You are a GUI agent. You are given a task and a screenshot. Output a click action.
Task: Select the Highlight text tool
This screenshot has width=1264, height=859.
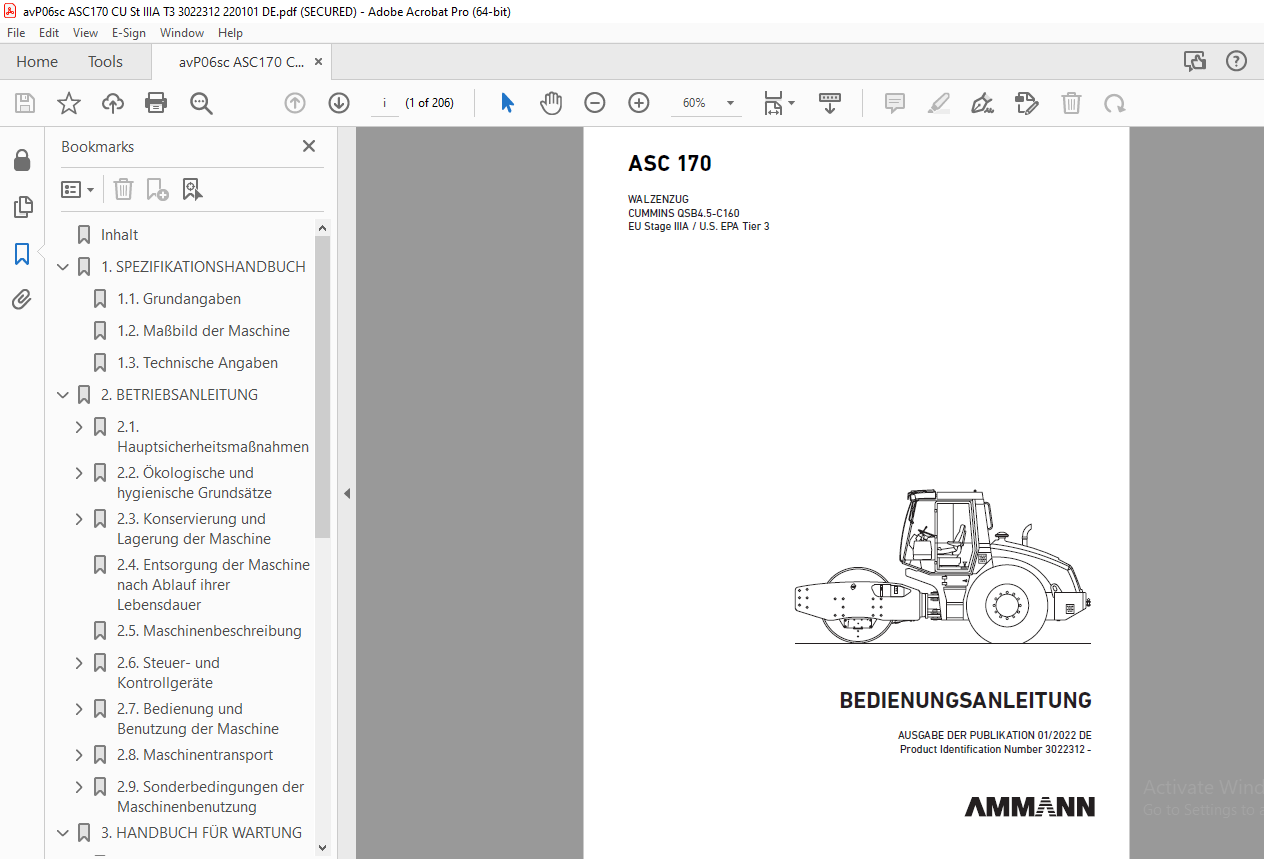939,103
